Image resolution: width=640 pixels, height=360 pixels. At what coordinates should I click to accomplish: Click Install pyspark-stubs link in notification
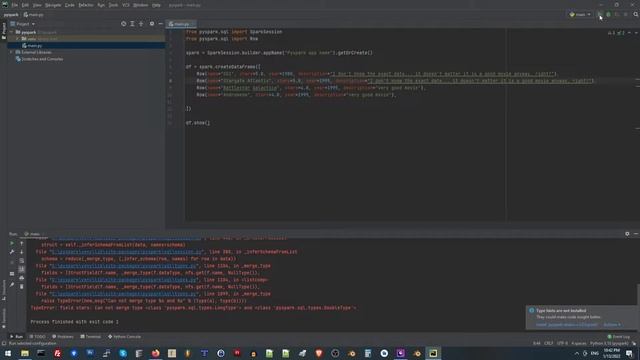(566, 325)
